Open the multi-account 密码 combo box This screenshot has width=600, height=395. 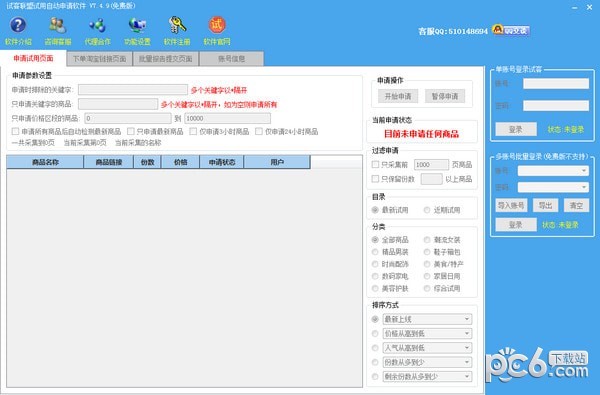click(553, 187)
